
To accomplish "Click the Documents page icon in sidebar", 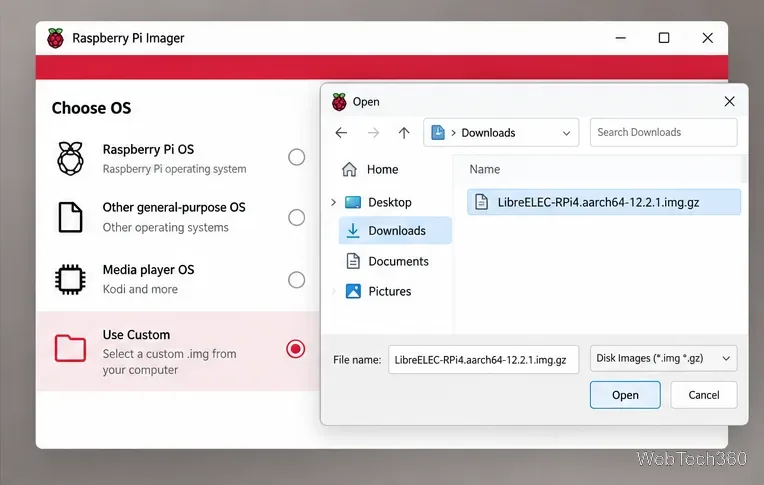I will click(x=353, y=261).
